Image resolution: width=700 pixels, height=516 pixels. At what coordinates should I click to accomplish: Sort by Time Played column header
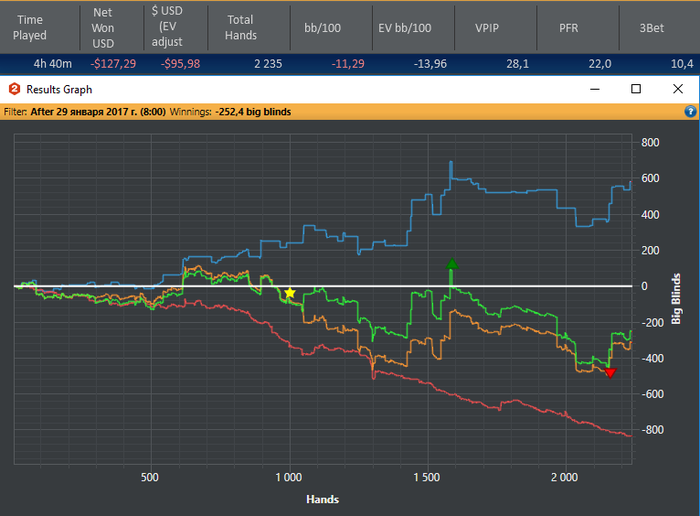pos(40,28)
